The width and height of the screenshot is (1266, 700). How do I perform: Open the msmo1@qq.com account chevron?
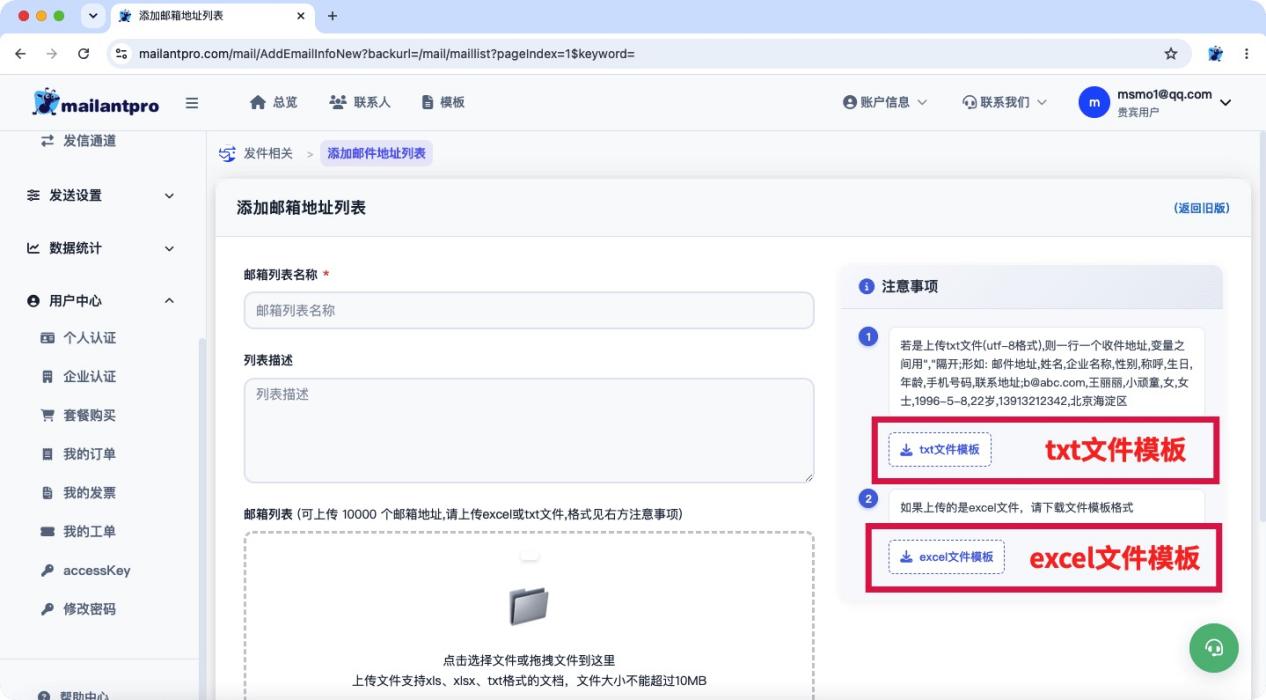1225,103
